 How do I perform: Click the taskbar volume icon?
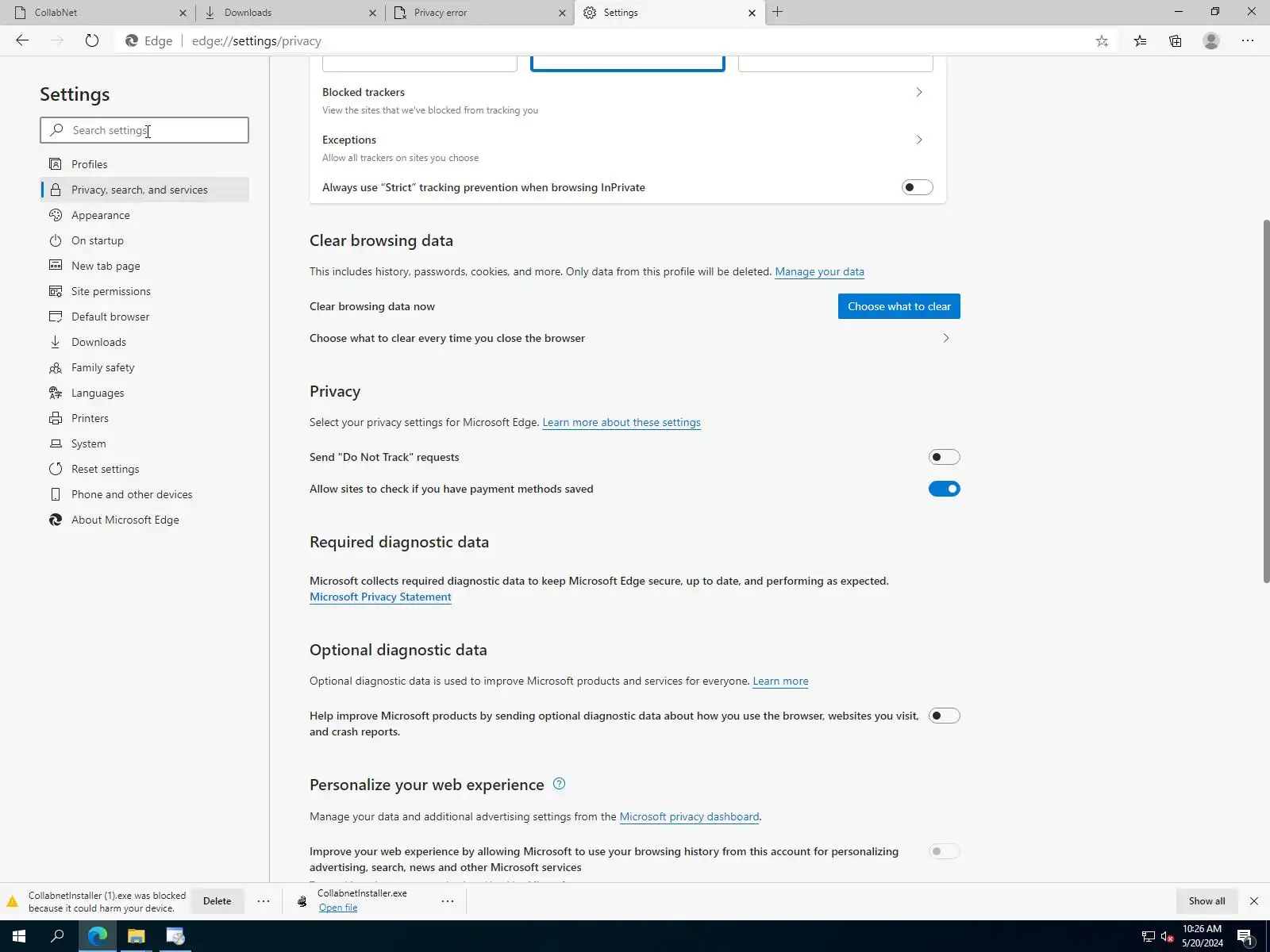click(1168, 937)
